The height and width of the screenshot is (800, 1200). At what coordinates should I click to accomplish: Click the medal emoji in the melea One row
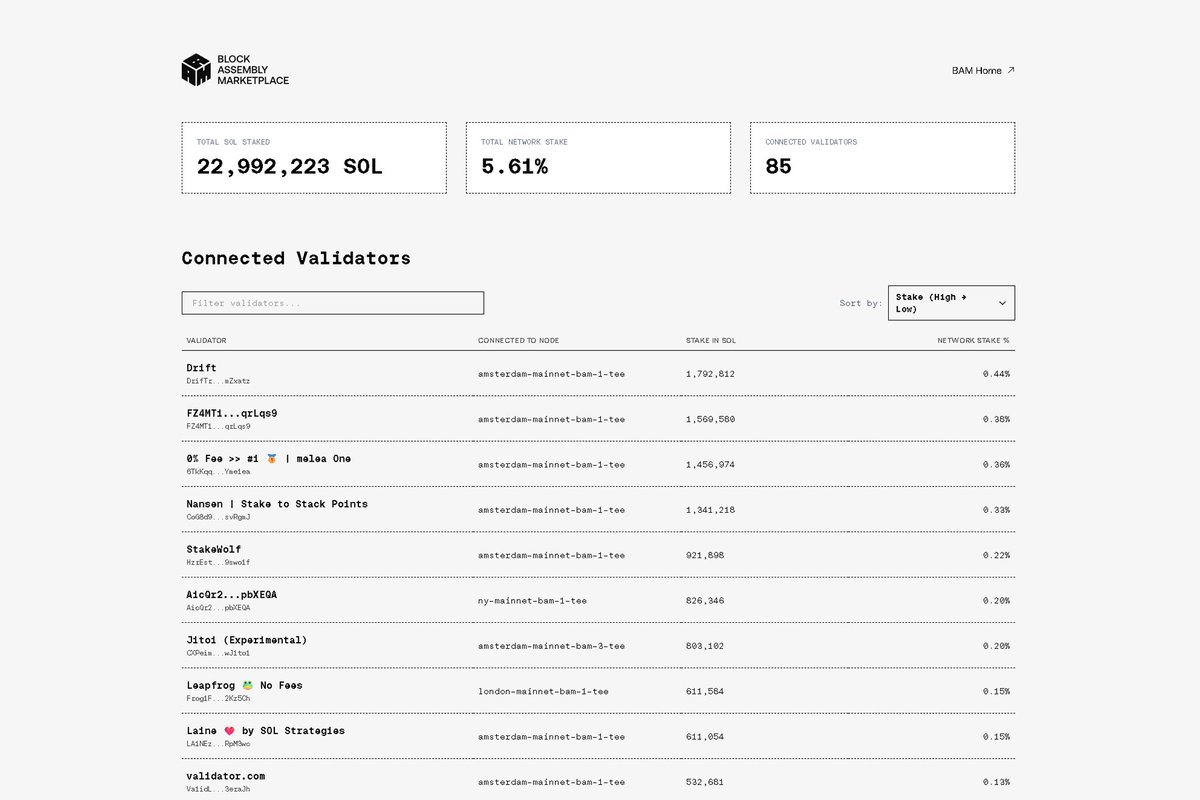click(271, 459)
